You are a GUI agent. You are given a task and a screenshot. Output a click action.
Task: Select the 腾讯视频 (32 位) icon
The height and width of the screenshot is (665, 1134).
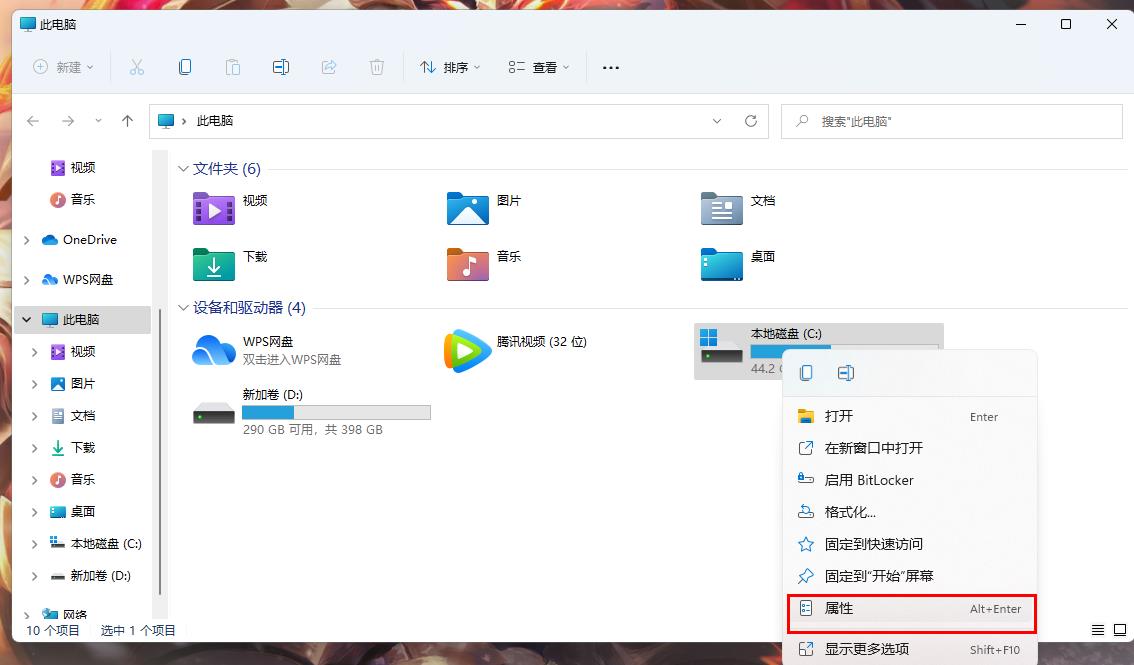[x=467, y=351]
